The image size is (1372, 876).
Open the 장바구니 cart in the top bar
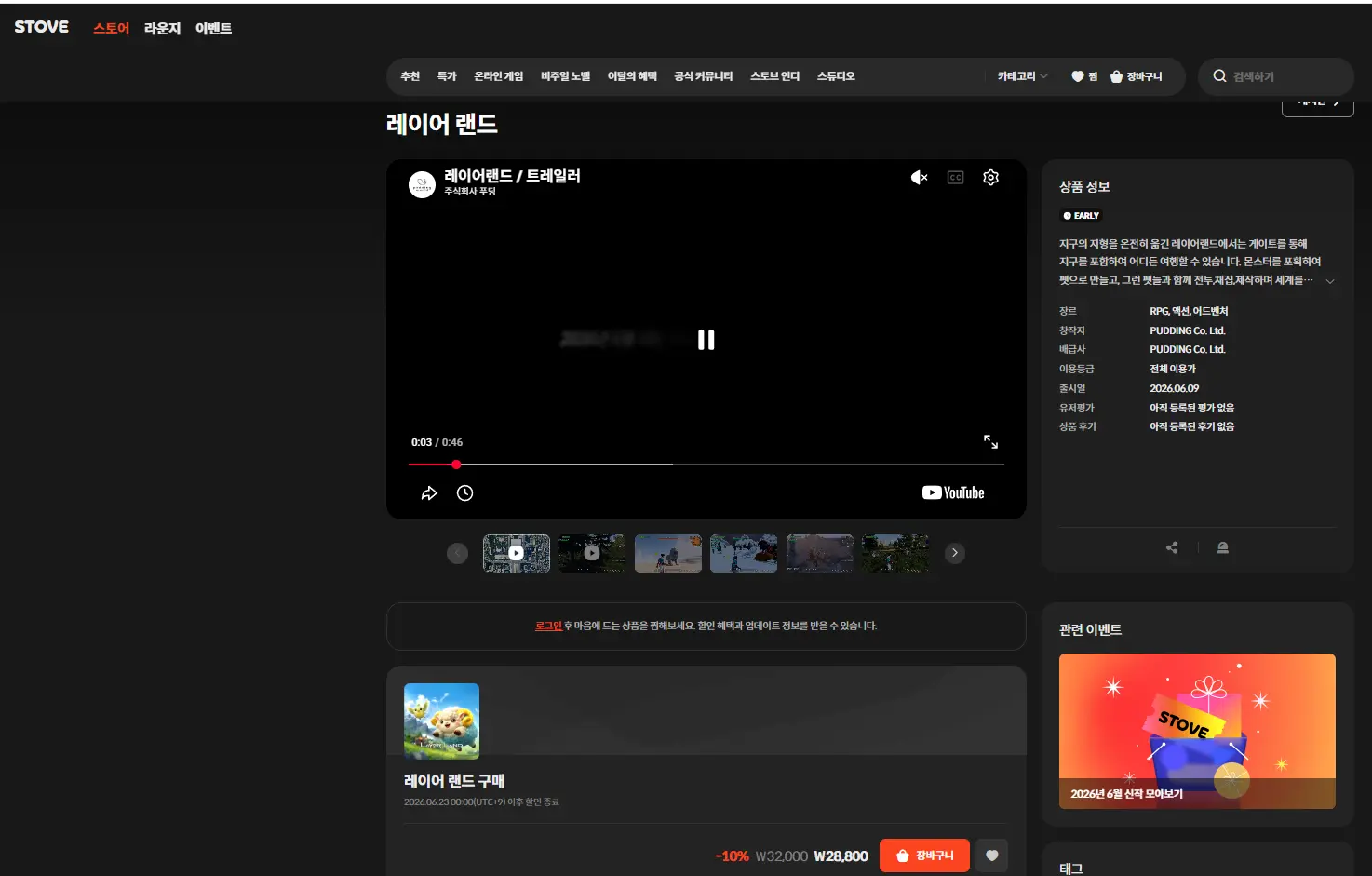1137,76
